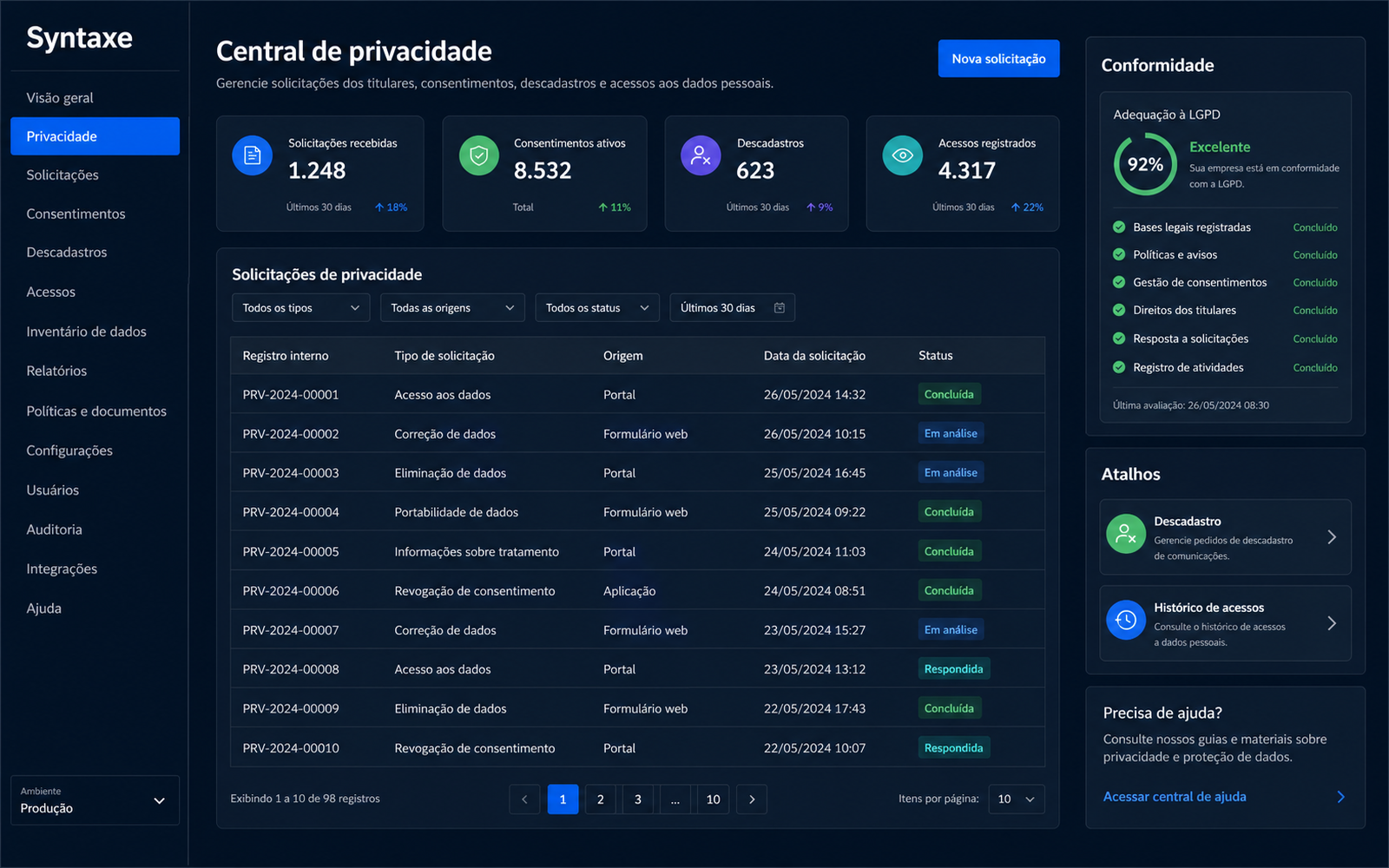1389x868 pixels.
Task: Open the Todos os tipos dropdown
Action: coord(300,308)
